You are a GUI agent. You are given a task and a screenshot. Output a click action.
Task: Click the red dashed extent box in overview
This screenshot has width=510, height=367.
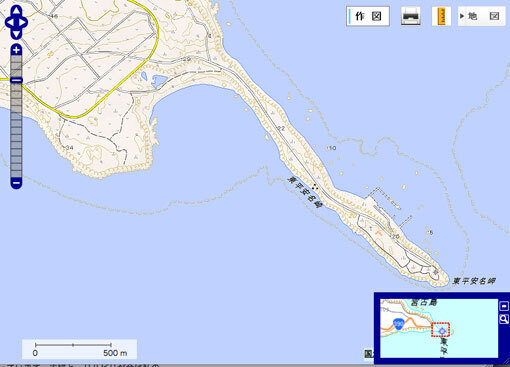click(x=441, y=329)
